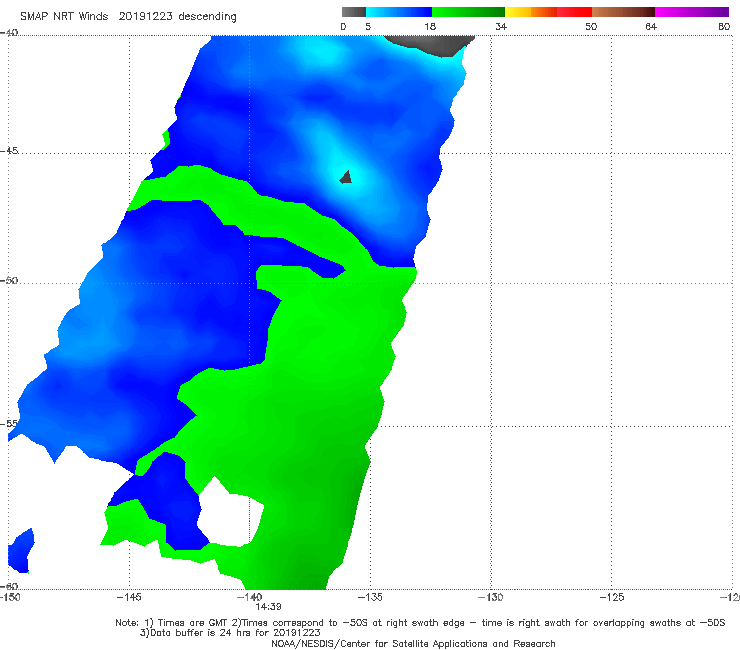Screen dimensions: 740x650
Task: Click the note "3)Data buffer is 24 hrs"
Action: pos(230,633)
